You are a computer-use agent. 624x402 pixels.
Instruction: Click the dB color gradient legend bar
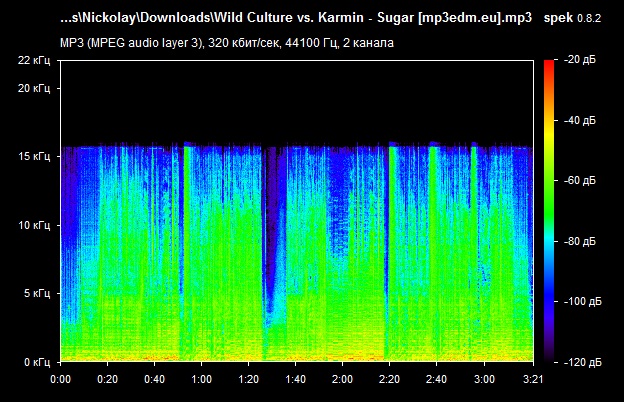(549, 211)
